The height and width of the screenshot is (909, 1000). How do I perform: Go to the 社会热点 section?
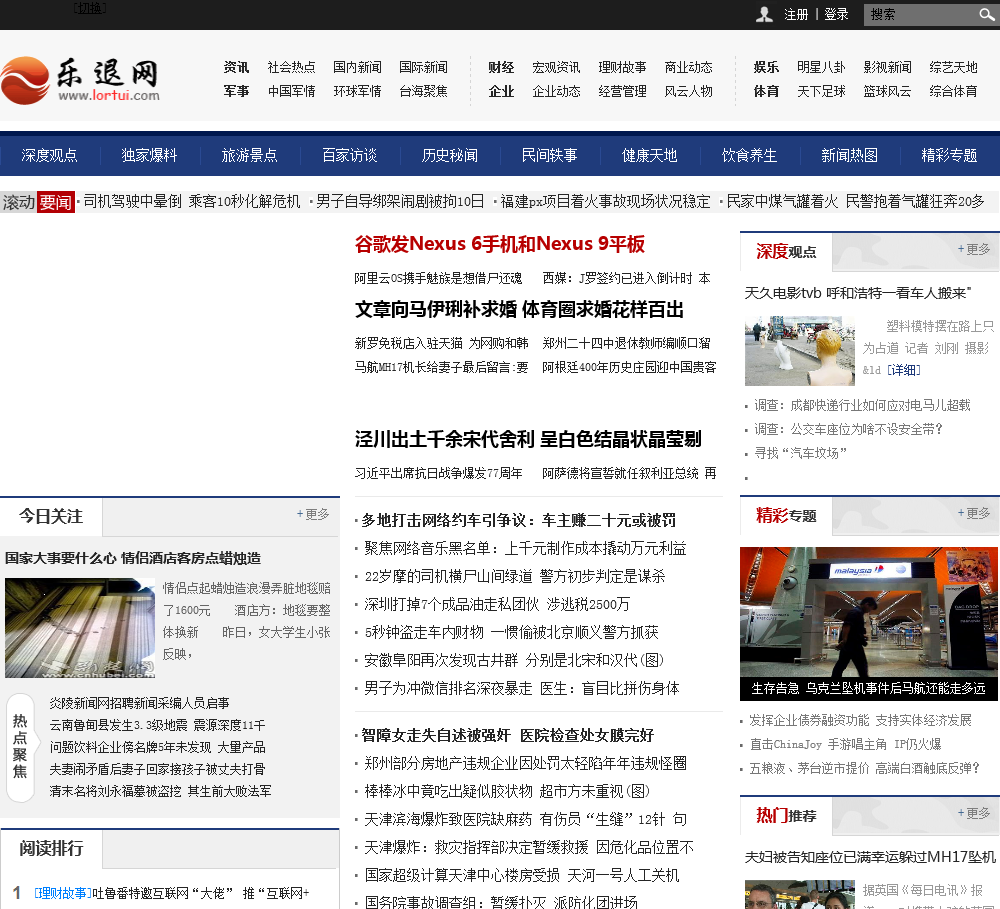291,68
